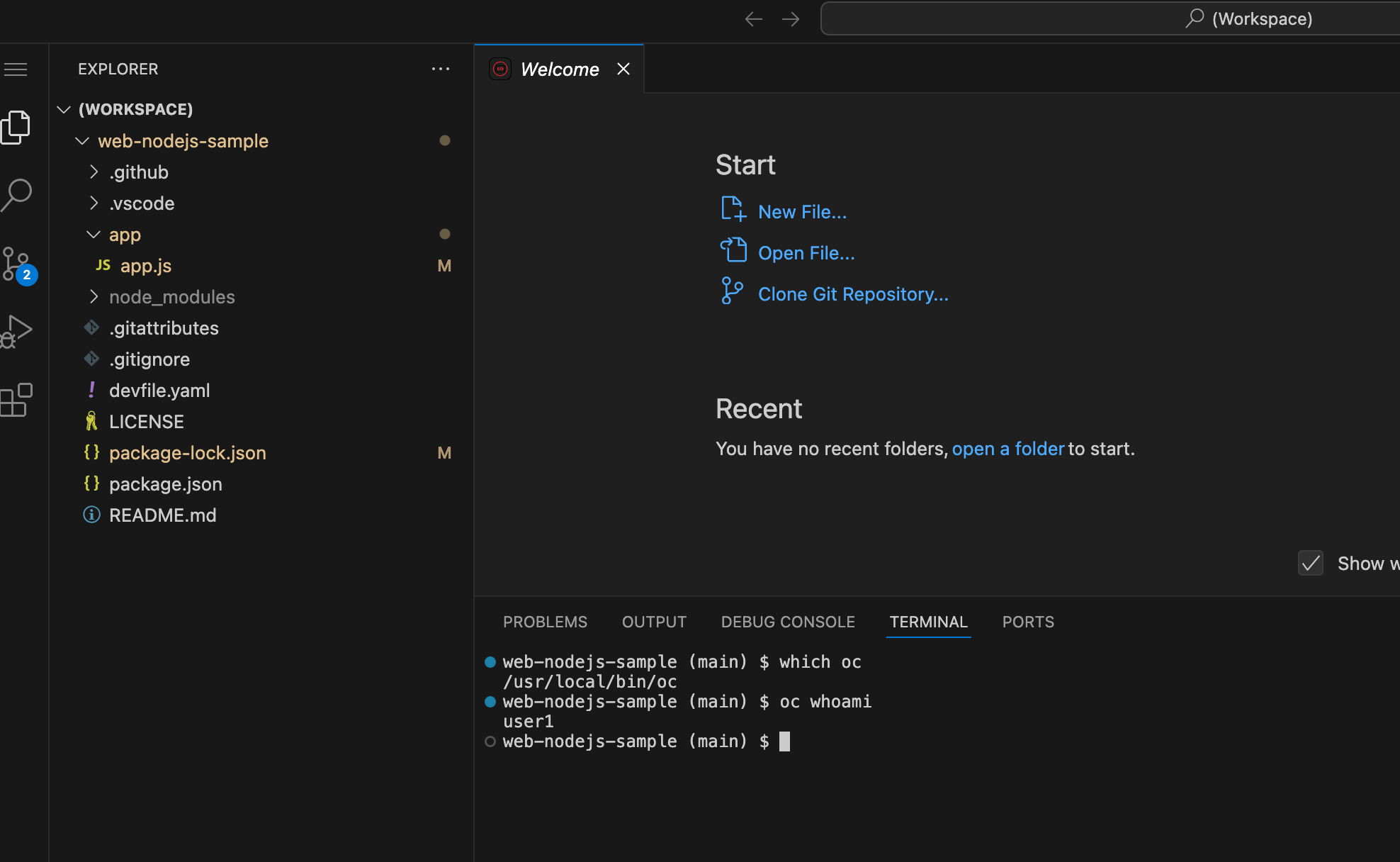Image resolution: width=1400 pixels, height=862 pixels.
Task: Click the Go Forward arrow
Action: click(x=791, y=19)
